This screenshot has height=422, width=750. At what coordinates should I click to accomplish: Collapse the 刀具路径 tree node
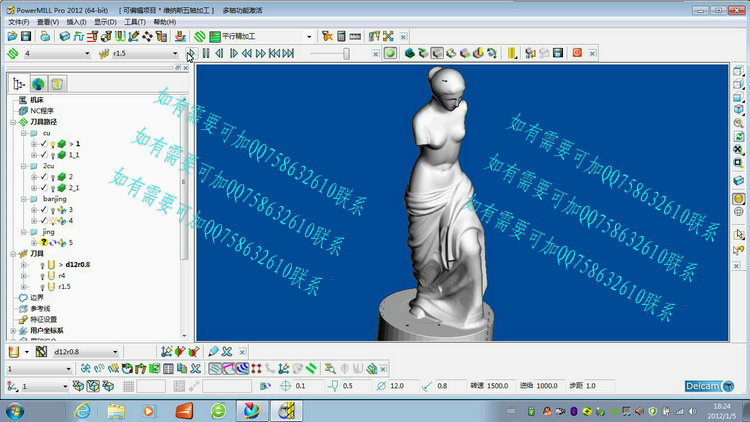coord(13,122)
